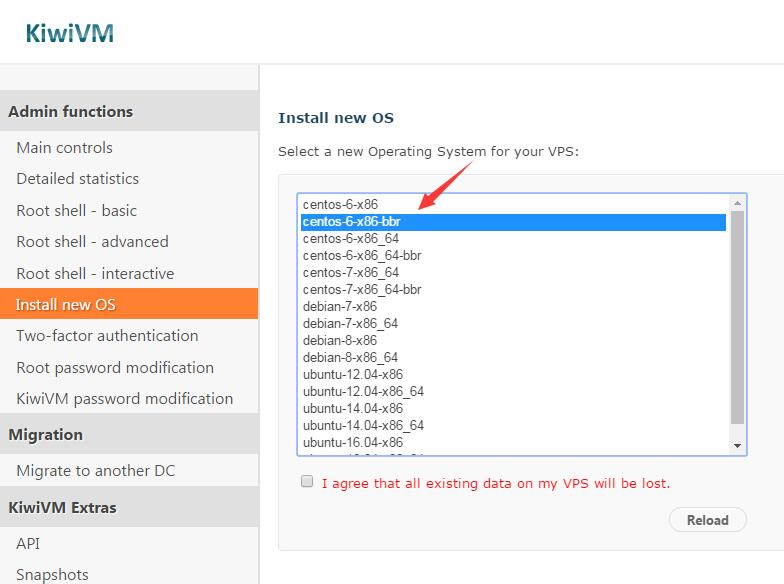This screenshot has height=584, width=784.
Task: Click the KiwiVM Extras section header
Action: click(x=129, y=507)
